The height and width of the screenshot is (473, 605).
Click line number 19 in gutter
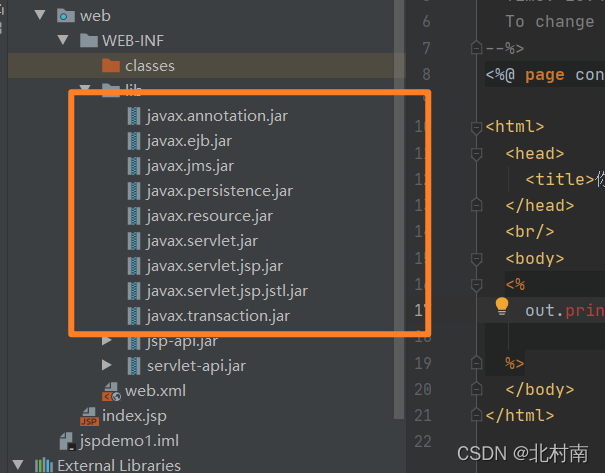pyautogui.click(x=422, y=363)
